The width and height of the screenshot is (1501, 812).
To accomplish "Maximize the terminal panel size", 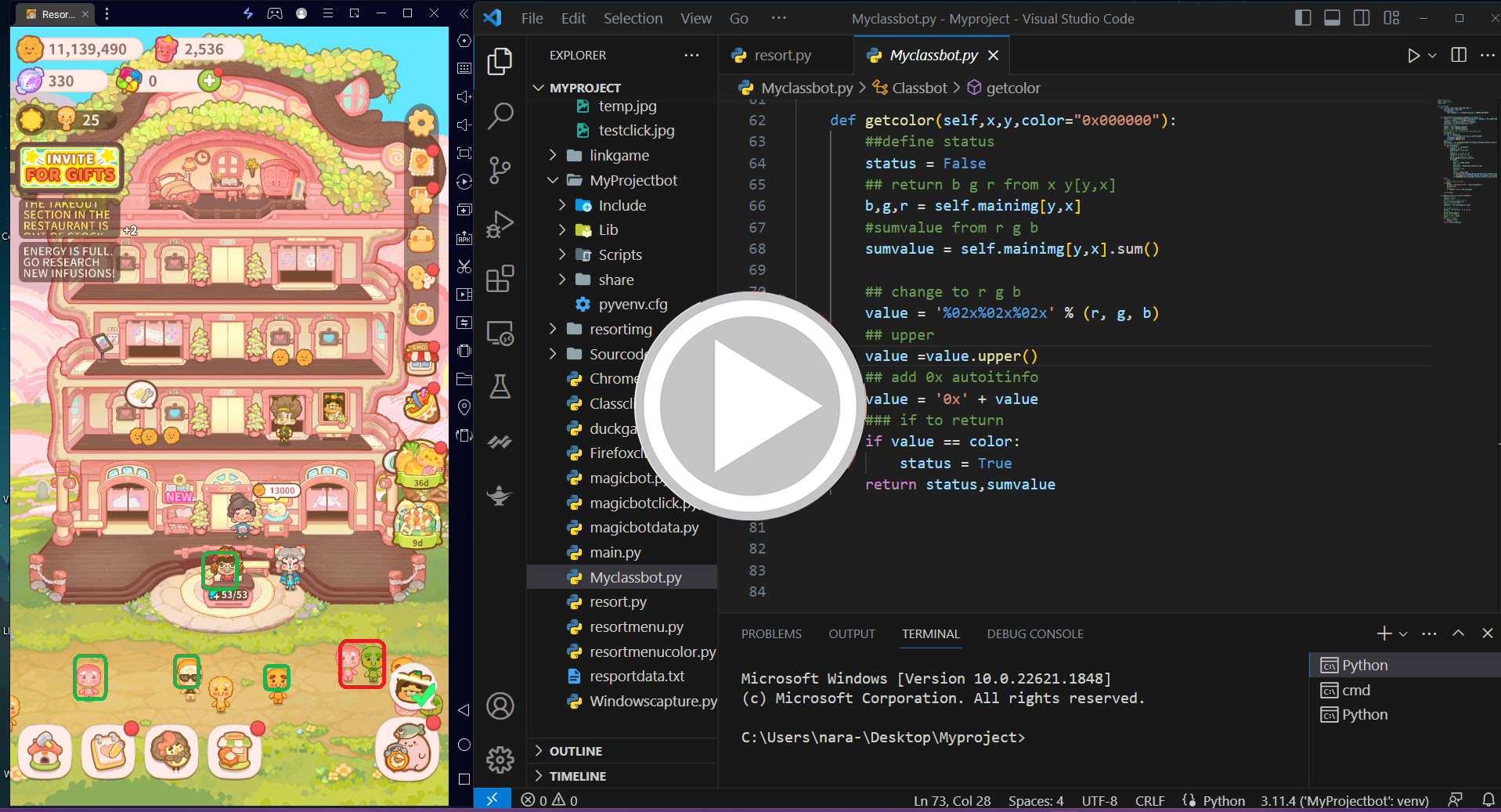I will 1458,633.
